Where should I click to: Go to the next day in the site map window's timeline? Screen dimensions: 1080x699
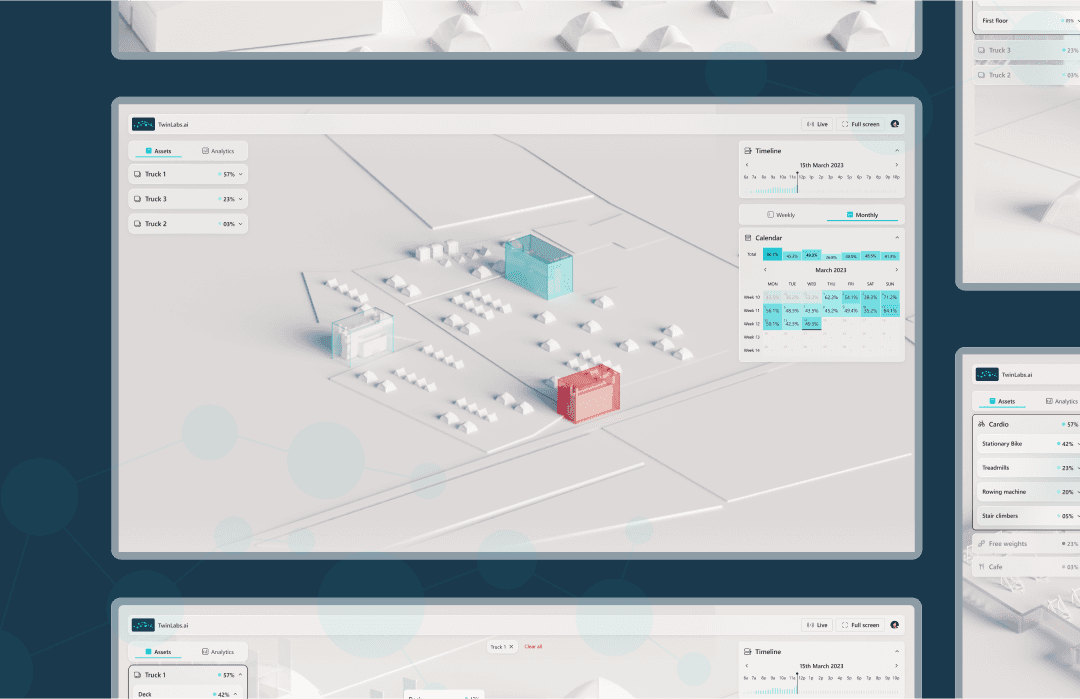[x=896, y=165]
